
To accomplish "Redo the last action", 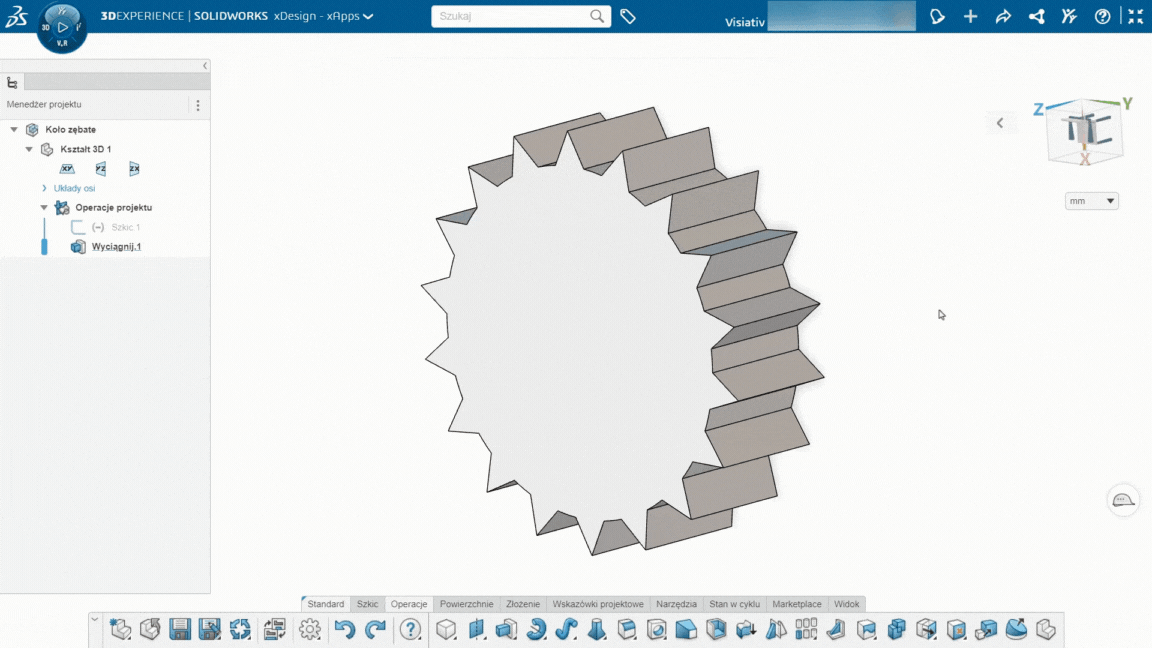I will coord(375,629).
